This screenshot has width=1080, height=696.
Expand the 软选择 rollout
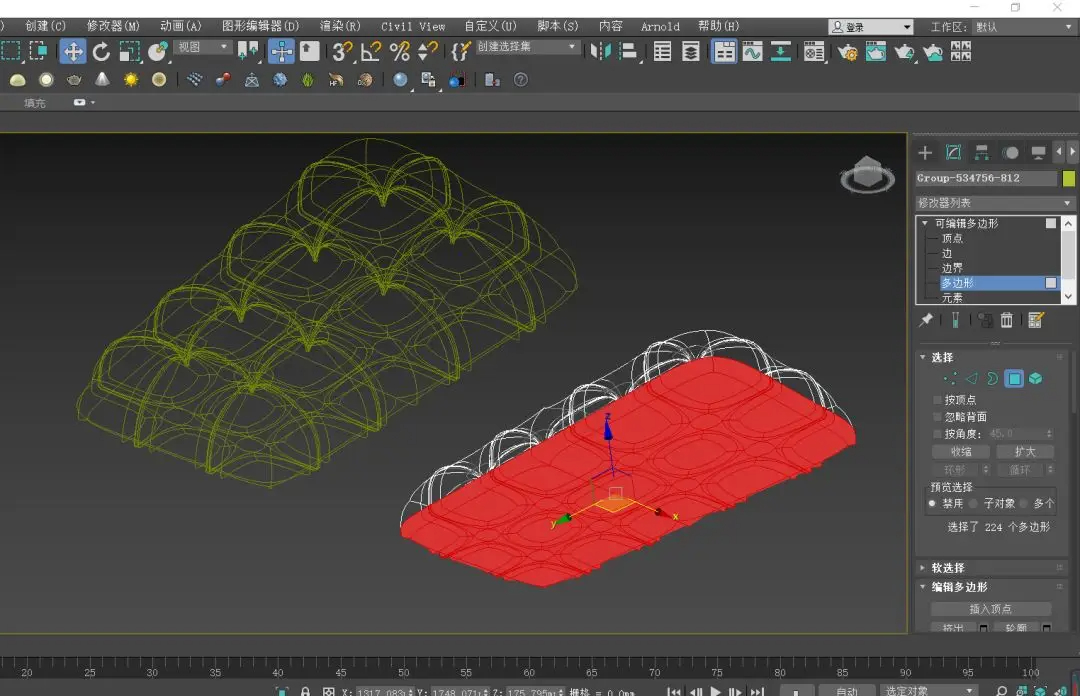click(948, 568)
